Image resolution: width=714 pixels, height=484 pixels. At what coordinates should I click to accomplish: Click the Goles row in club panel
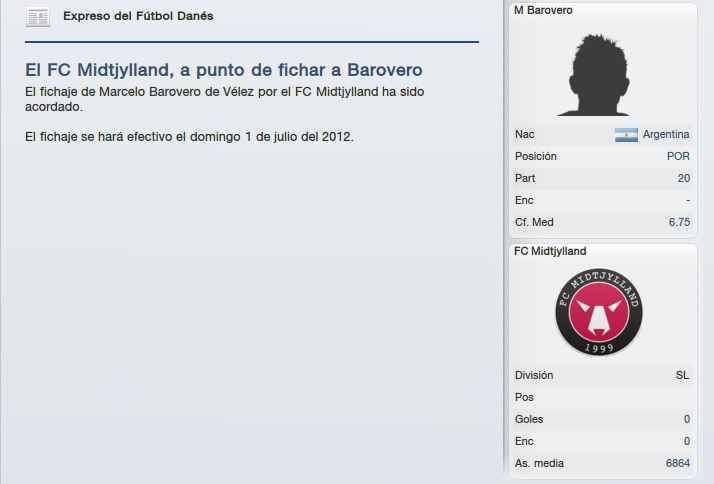pyautogui.click(x=602, y=419)
